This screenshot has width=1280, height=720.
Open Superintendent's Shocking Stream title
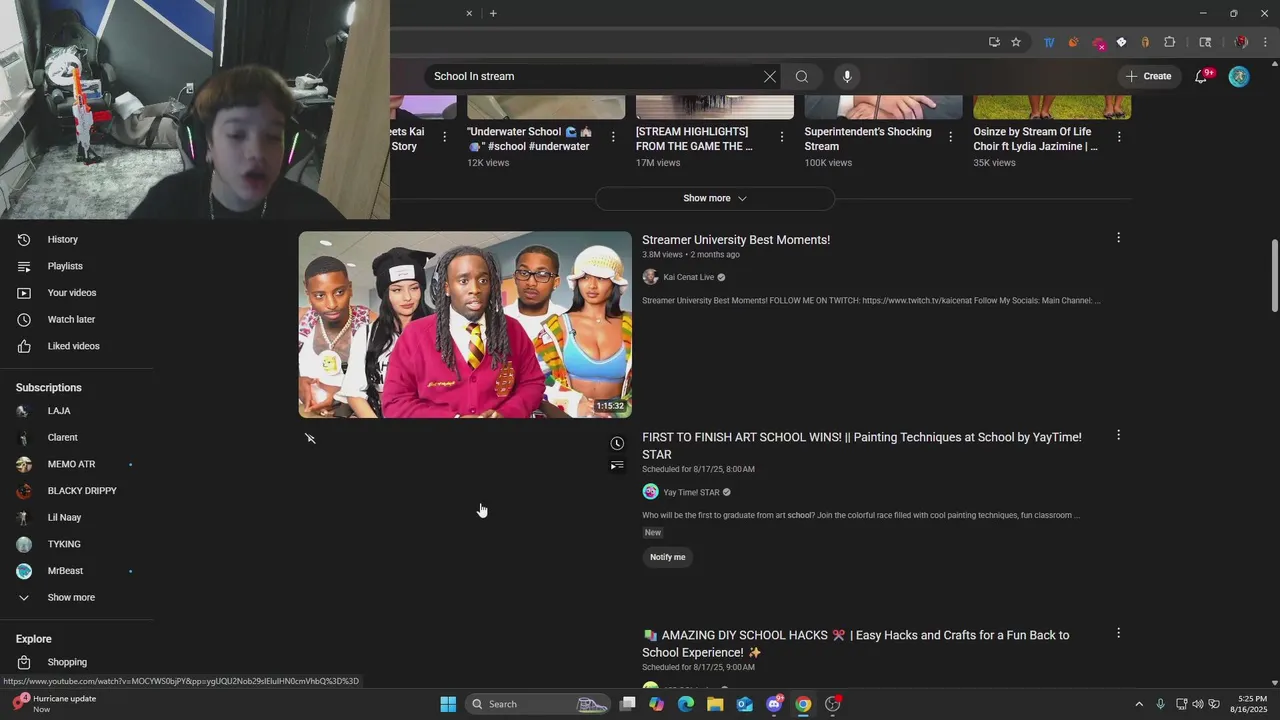(x=868, y=139)
